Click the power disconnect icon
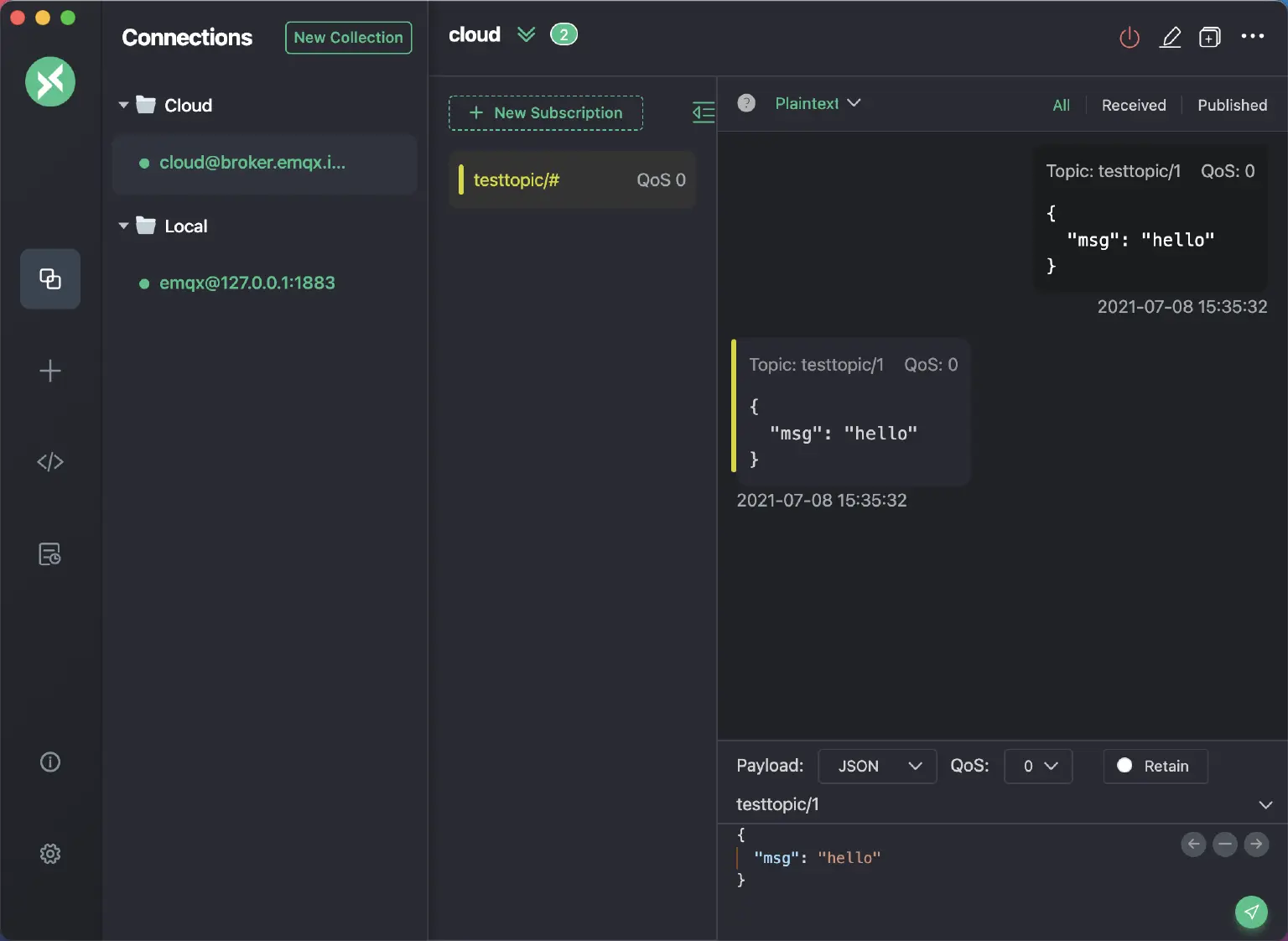Viewport: 1288px width, 941px height. tap(1130, 38)
